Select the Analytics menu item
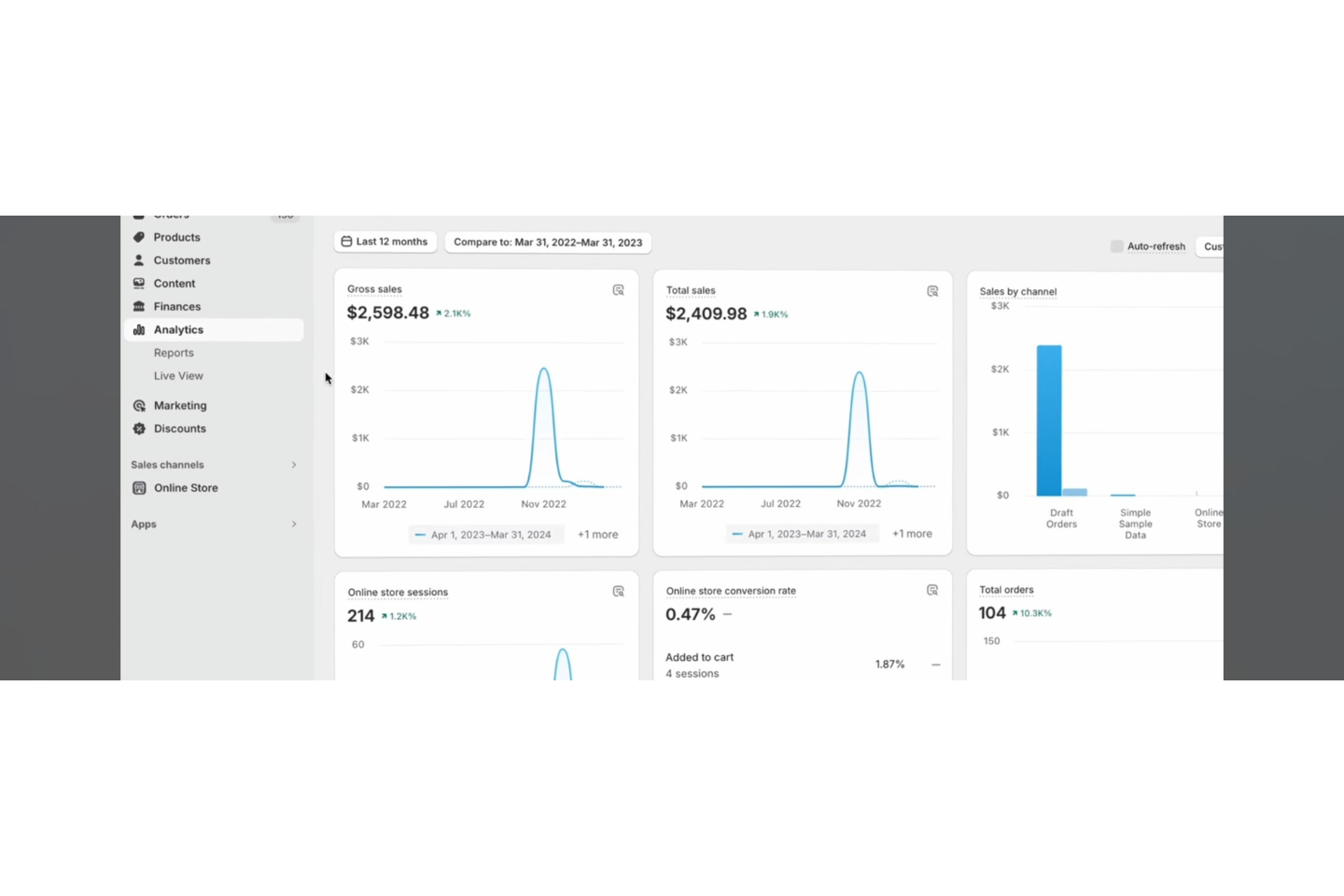 pyautogui.click(x=213, y=329)
